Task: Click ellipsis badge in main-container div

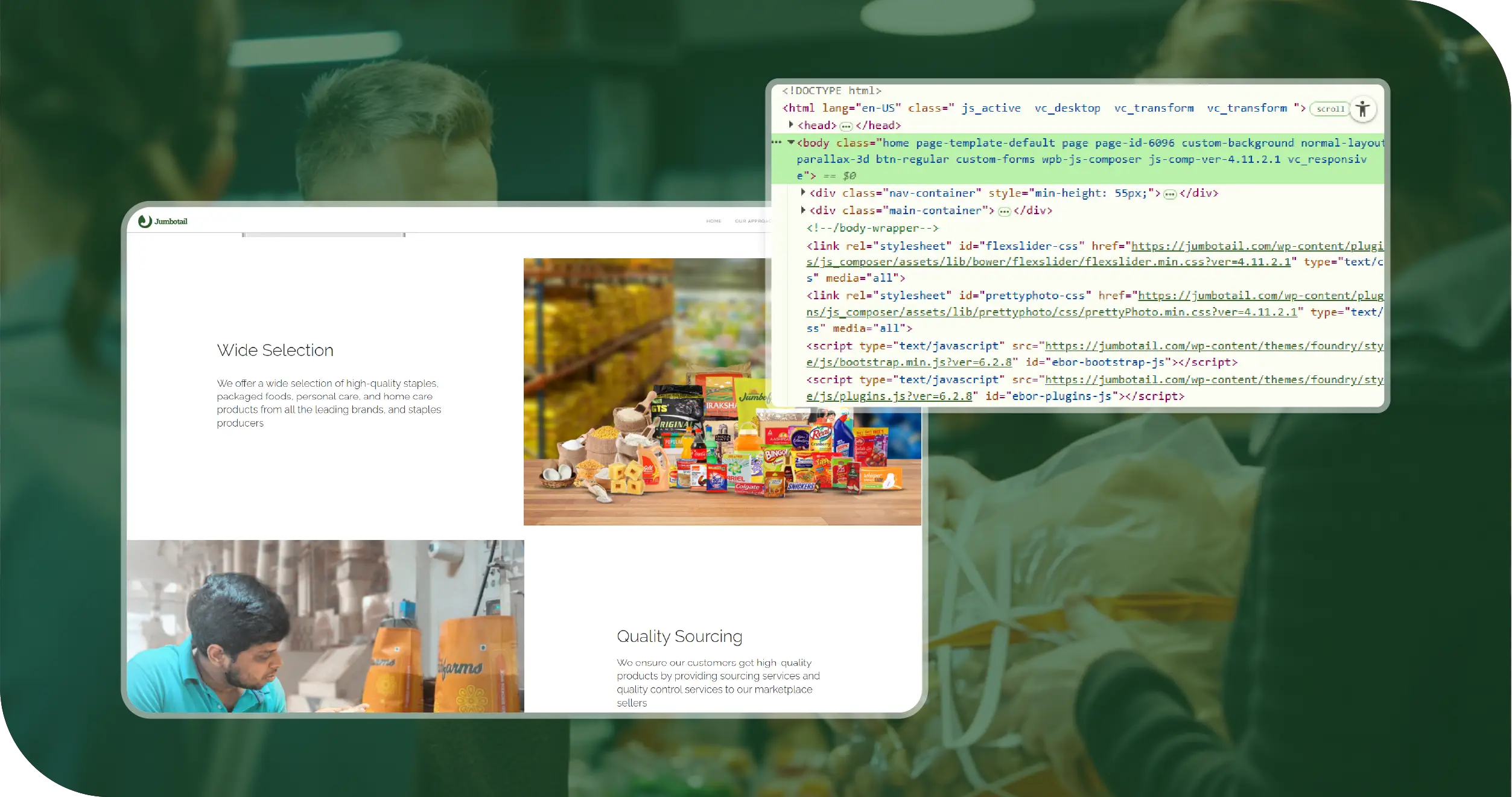Action: 1004,212
